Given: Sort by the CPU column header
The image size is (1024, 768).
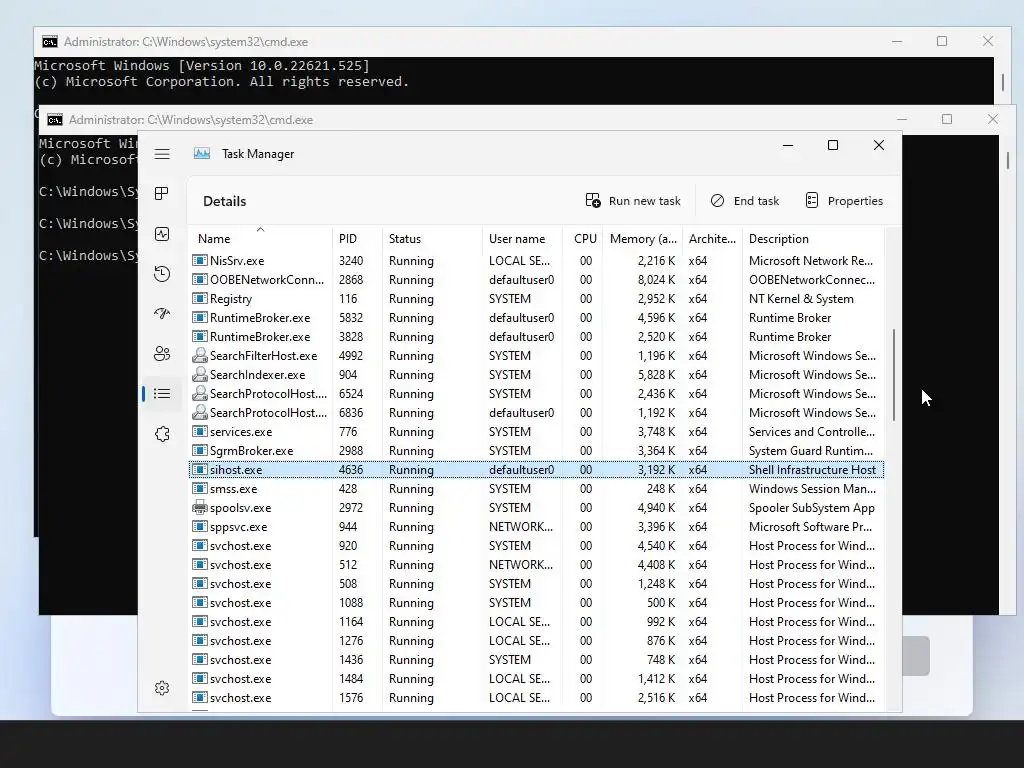Looking at the screenshot, I should [585, 239].
